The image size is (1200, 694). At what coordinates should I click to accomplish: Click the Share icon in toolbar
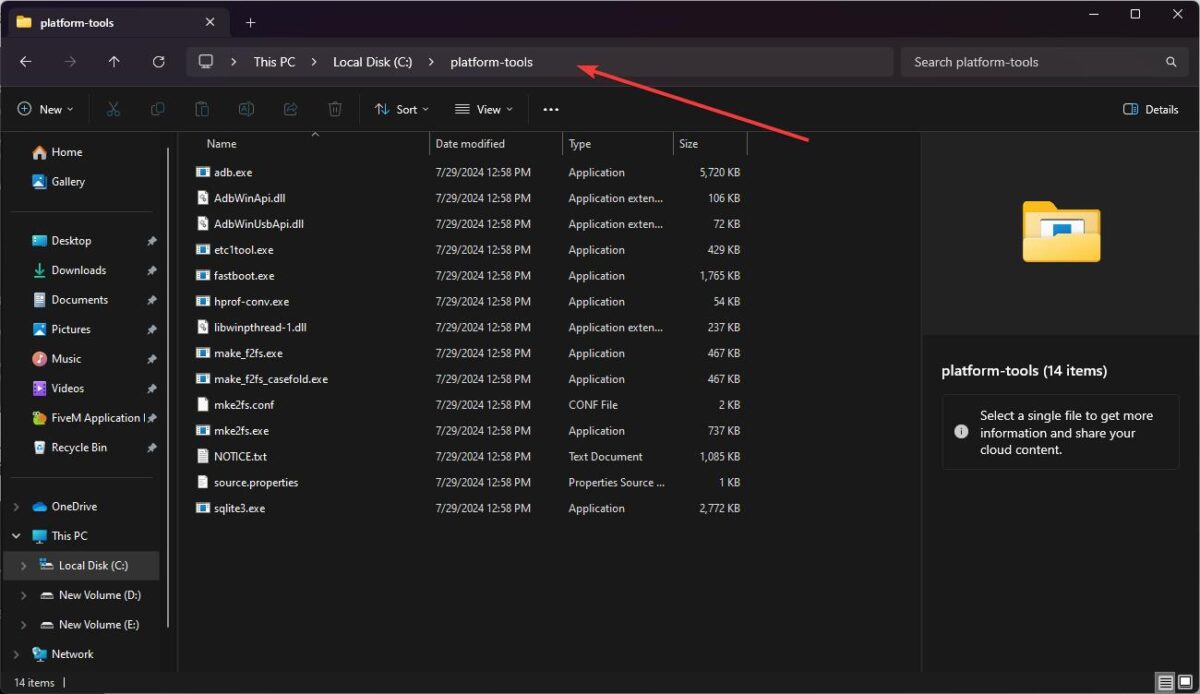click(x=291, y=109)
